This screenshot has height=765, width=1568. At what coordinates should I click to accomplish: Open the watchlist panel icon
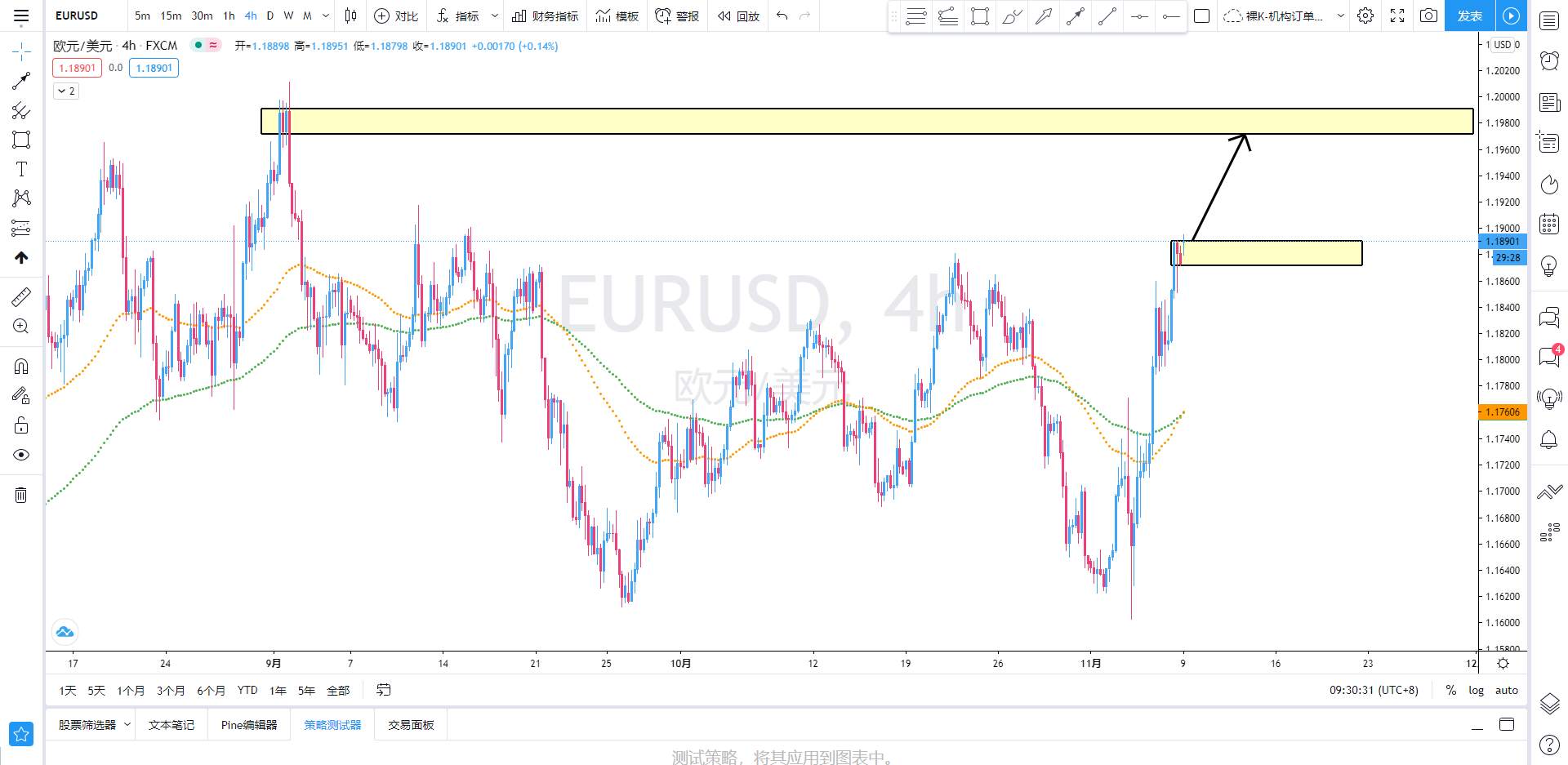click(1549, 20)
